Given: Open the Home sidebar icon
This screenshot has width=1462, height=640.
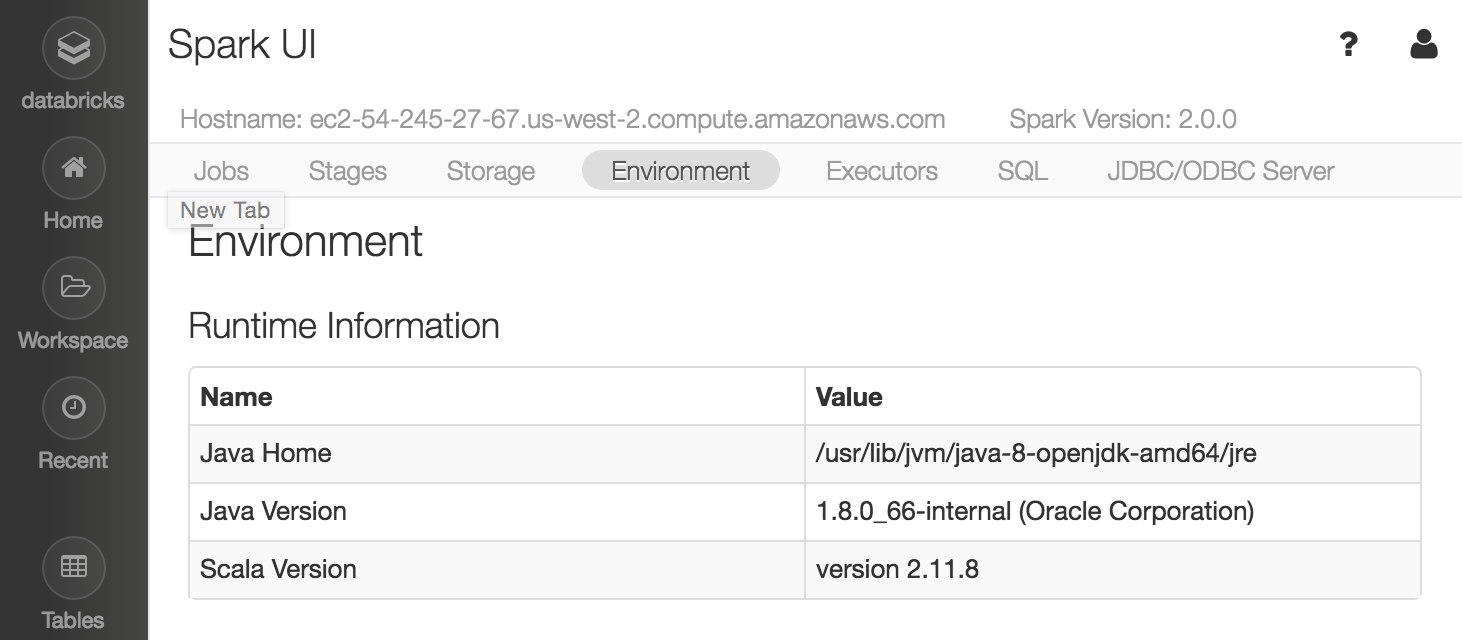Looking at the screenshot, I should (x=73, y=169).
